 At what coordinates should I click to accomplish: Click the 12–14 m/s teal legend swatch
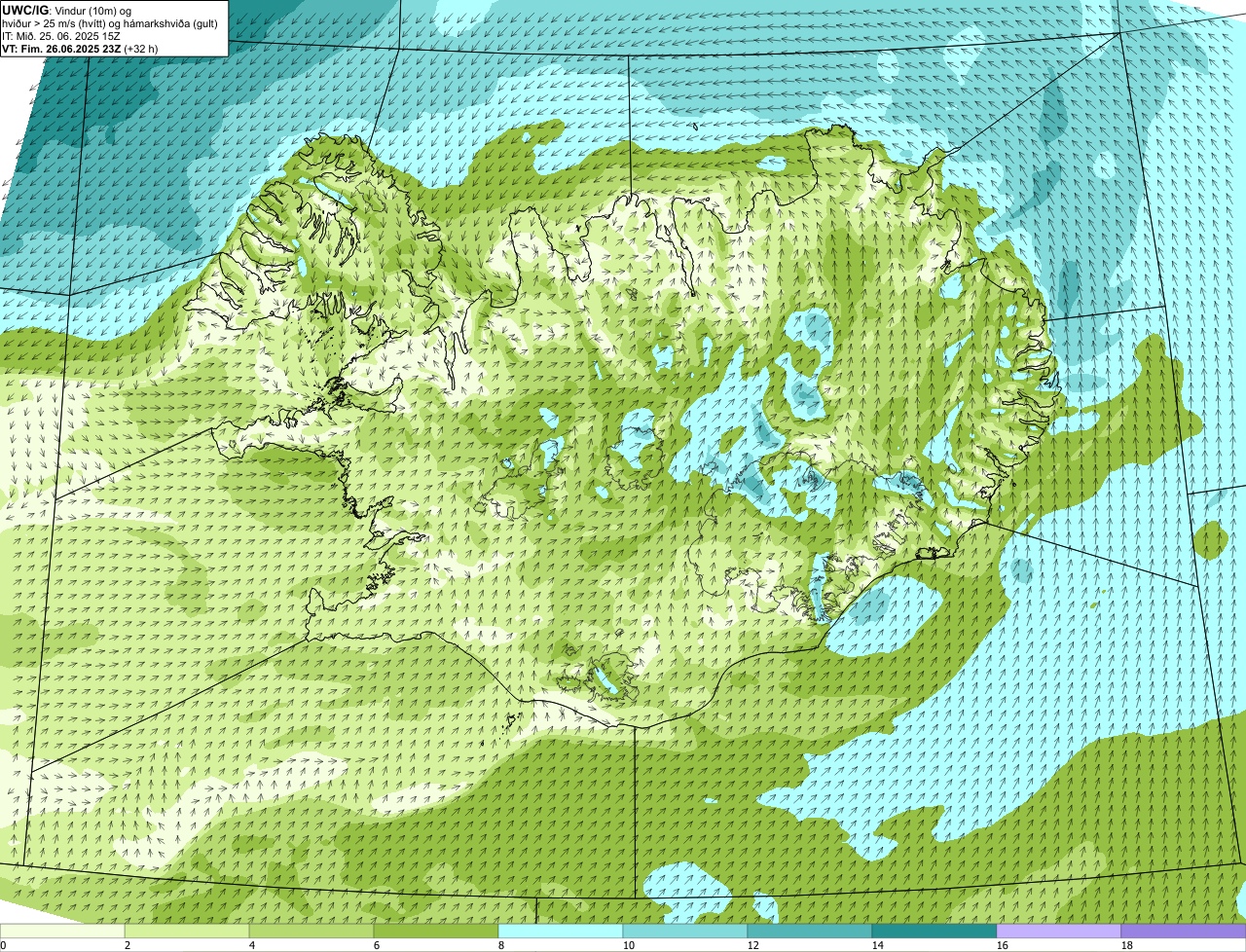tap(810, 931)
